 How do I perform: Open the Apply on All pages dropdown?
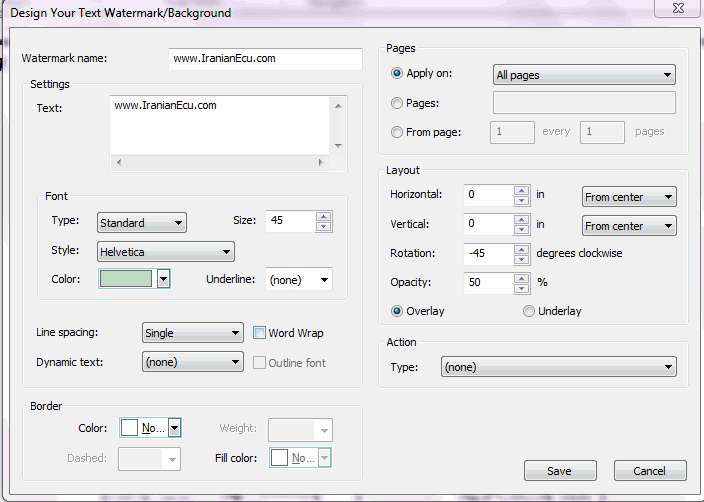click(584, 74)
